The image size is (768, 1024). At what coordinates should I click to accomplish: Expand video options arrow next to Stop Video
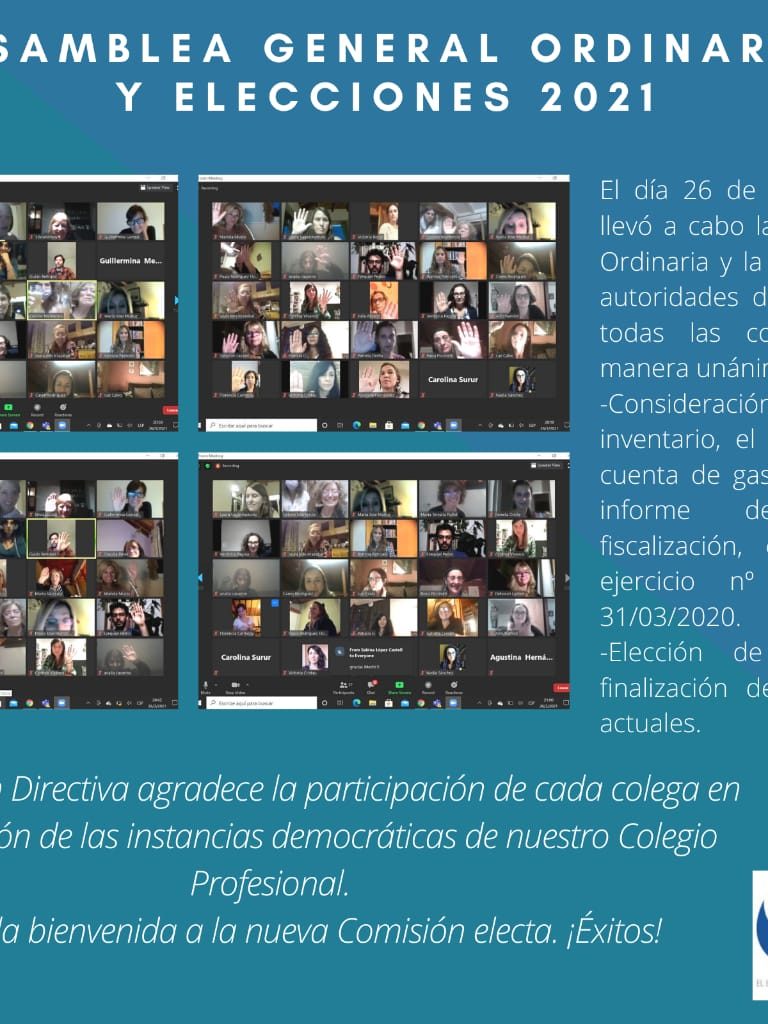click(247, 684)
